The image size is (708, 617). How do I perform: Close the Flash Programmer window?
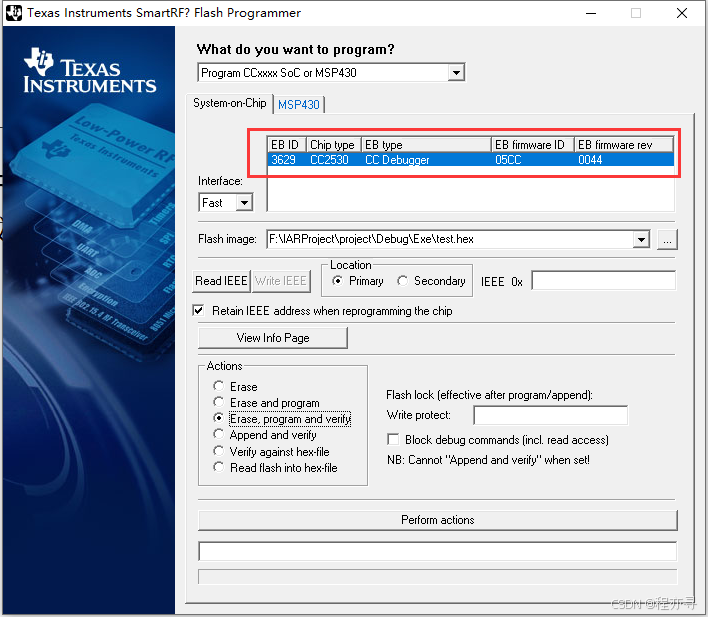pos(682,13)
